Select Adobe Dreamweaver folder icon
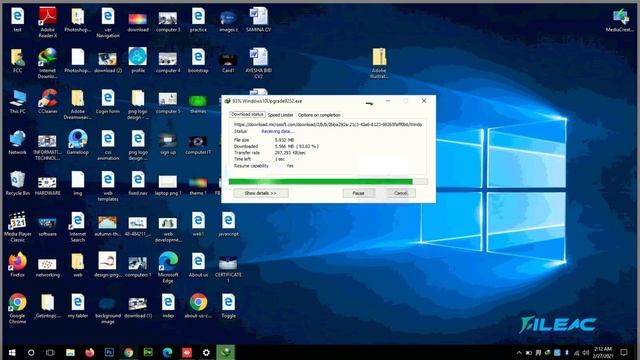The height and width of the screenshot is (360, 640). [x=78, y=104]
